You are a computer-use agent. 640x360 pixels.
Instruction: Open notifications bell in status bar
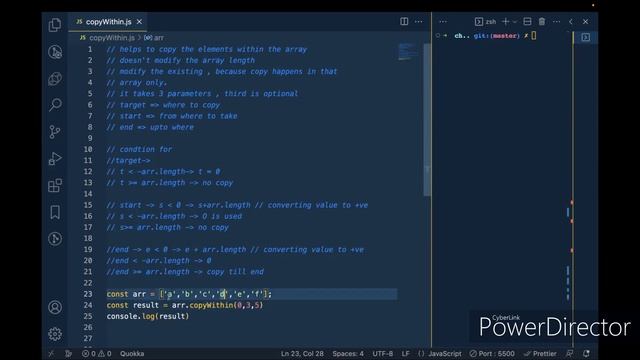coord(586,353)
